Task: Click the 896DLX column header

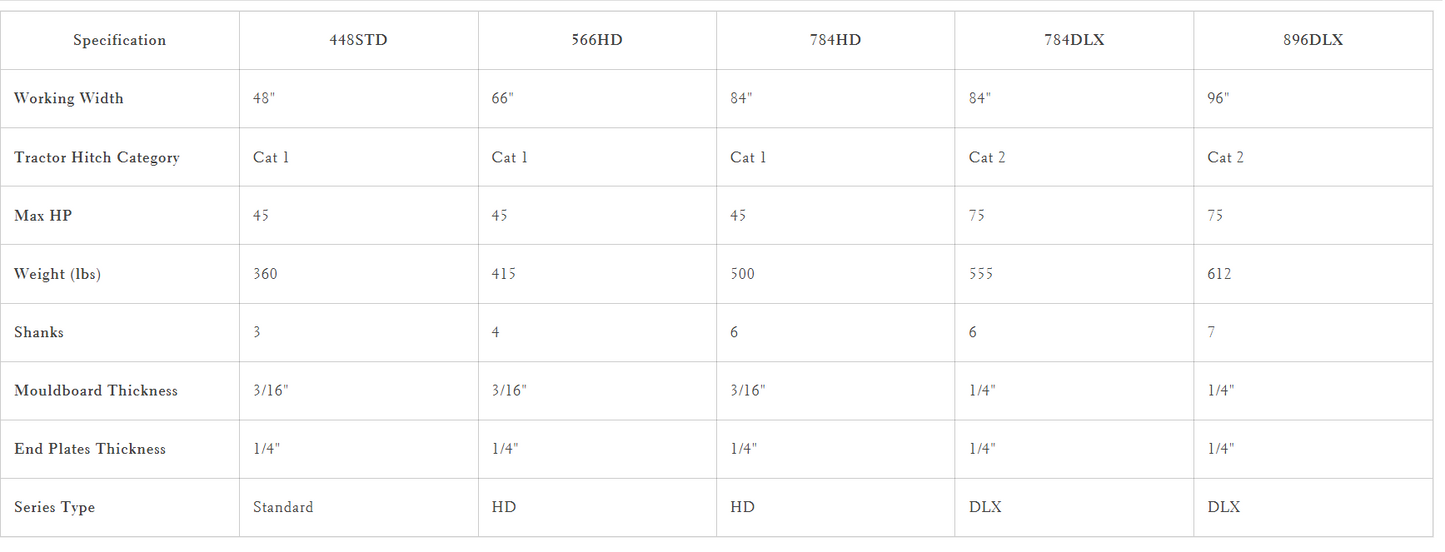Action: (x=1313, y=40)
